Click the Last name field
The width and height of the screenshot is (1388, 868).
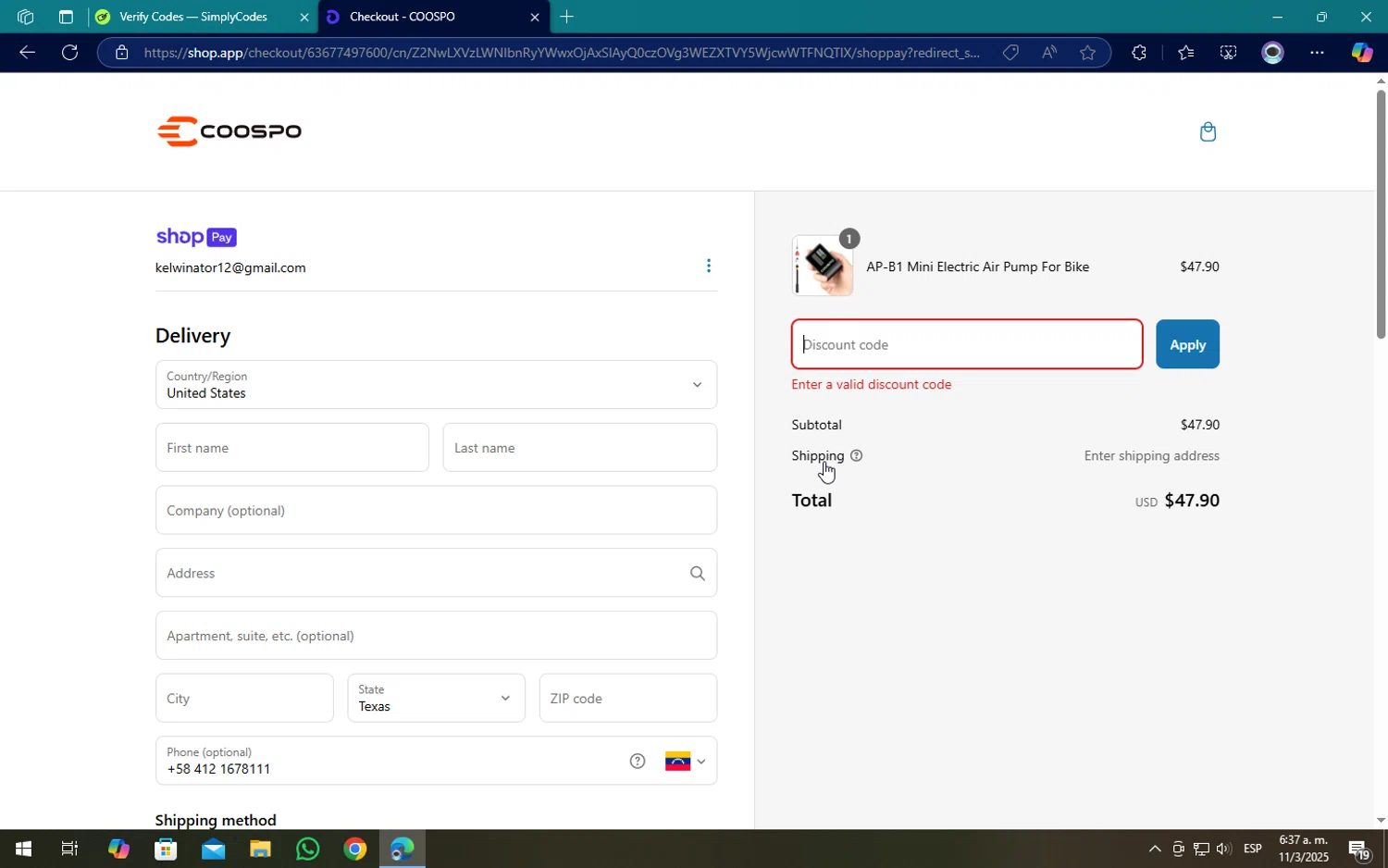tap(580, 448)
